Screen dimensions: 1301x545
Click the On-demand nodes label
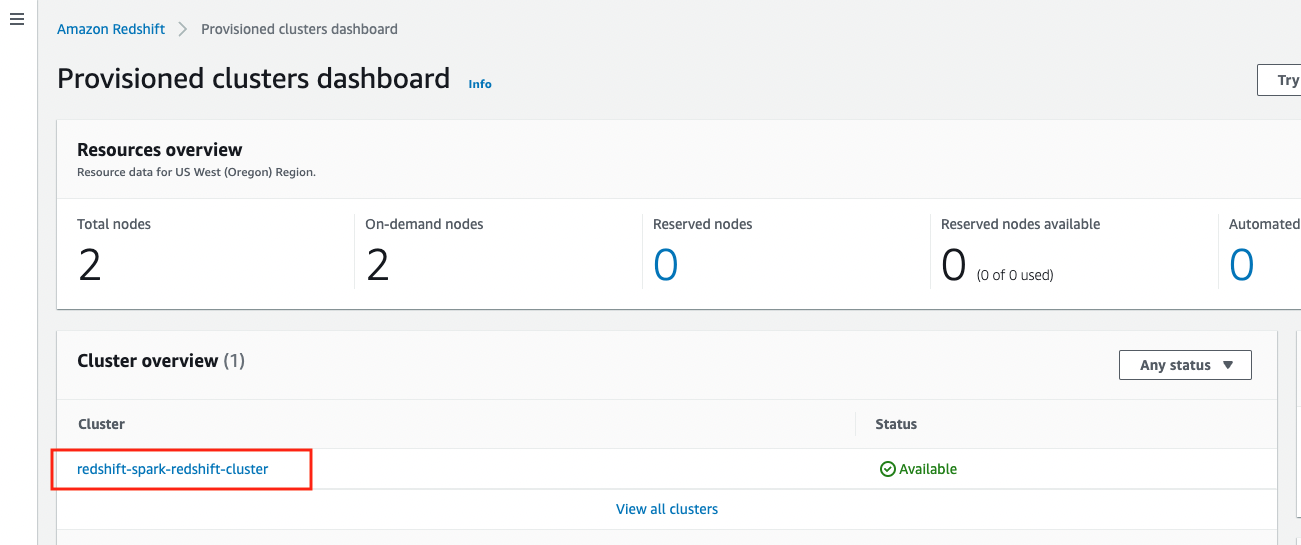click(424, 224)
